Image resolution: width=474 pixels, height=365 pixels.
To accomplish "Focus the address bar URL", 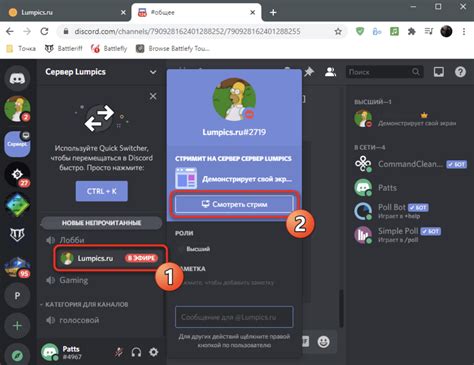I will pos(187,31).
